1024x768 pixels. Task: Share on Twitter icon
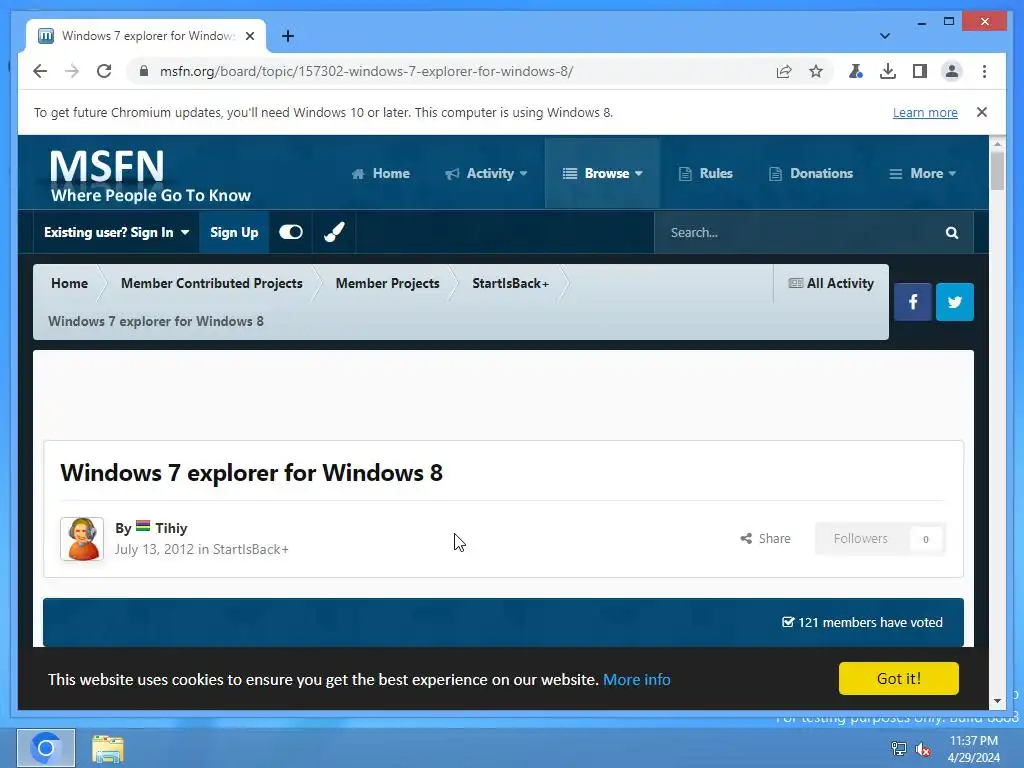(954, 302)
